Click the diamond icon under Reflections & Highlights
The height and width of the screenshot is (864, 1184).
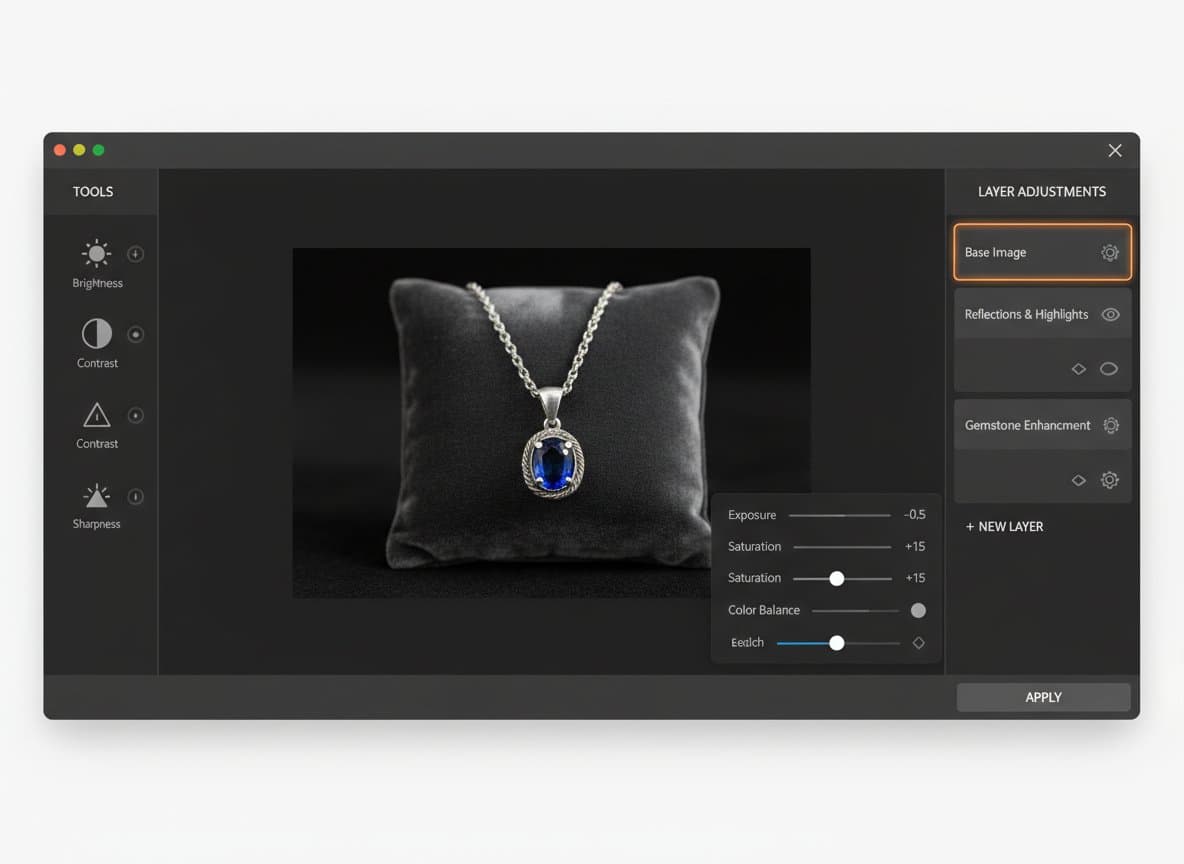point(1078,368)
